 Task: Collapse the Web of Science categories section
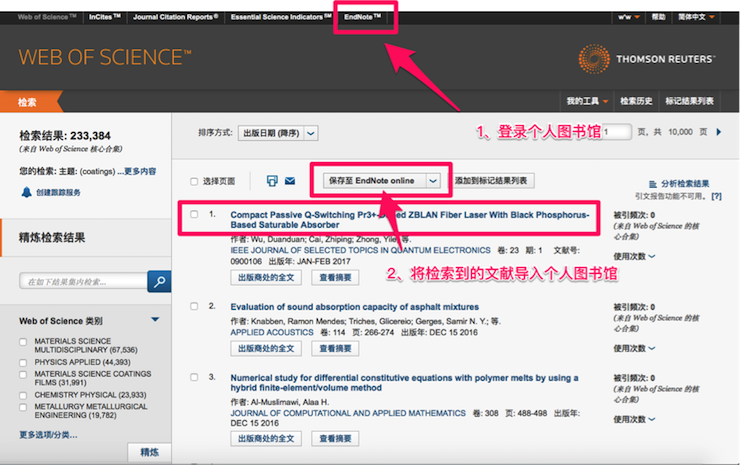pyautogui.click(x=155, y=320)
